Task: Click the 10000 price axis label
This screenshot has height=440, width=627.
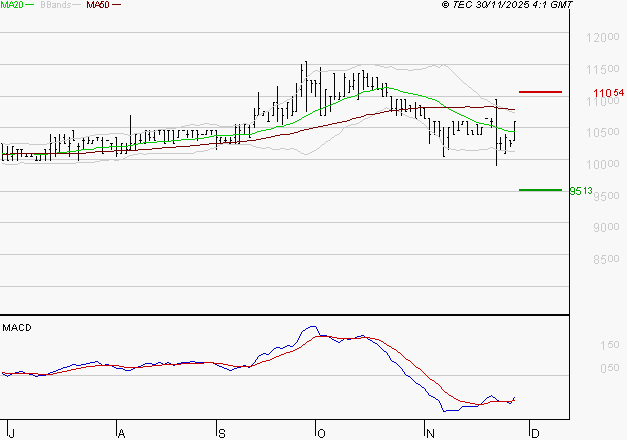Action: (x=603, y=164)
